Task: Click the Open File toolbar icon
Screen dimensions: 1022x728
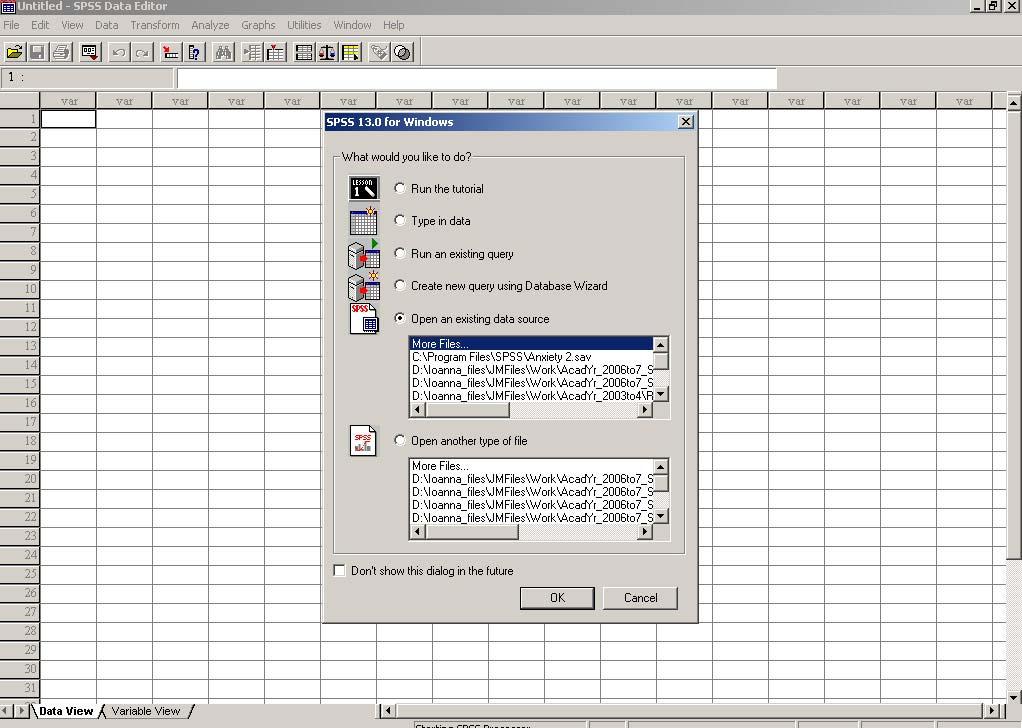Action: click(x=14, y=52)
